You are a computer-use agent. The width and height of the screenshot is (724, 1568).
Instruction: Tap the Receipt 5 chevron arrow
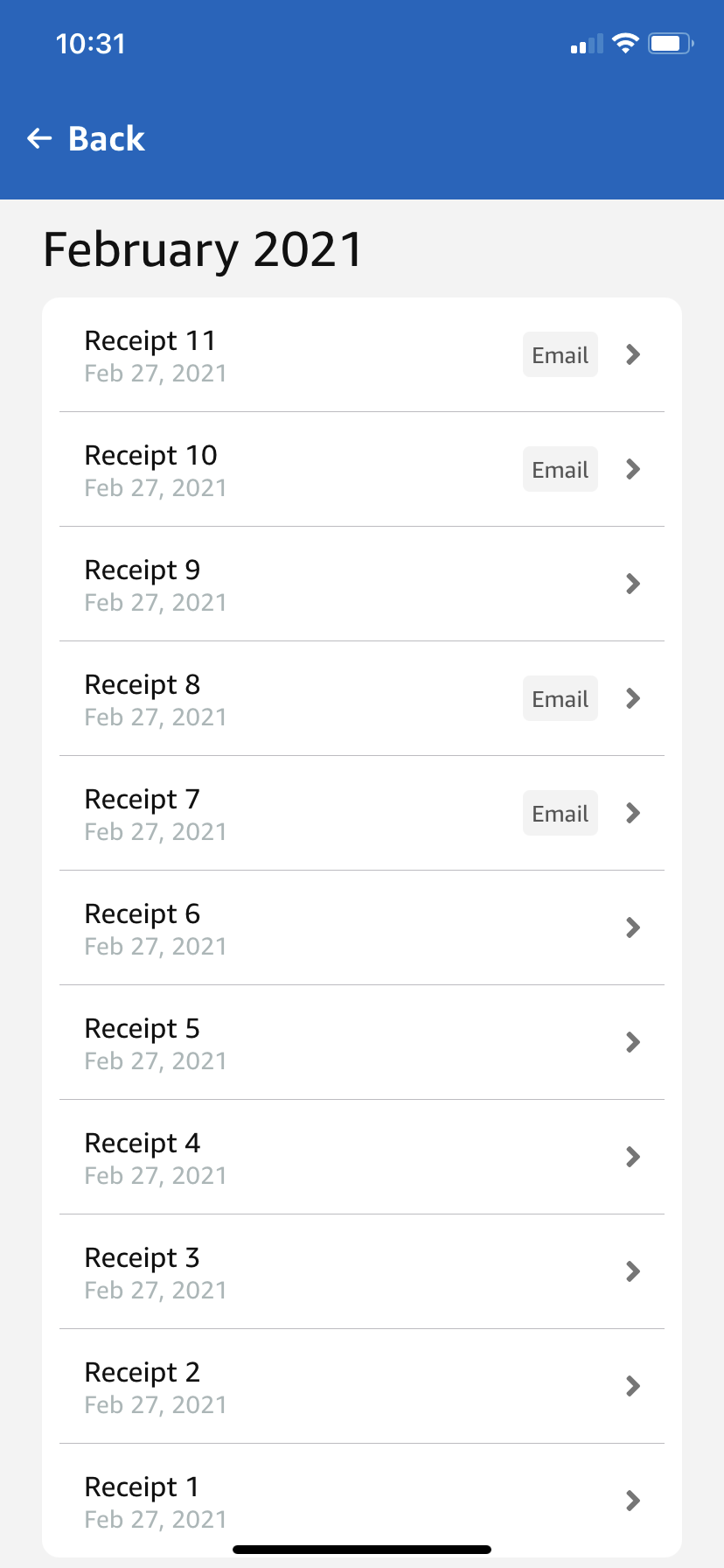tap(634, 1042)
